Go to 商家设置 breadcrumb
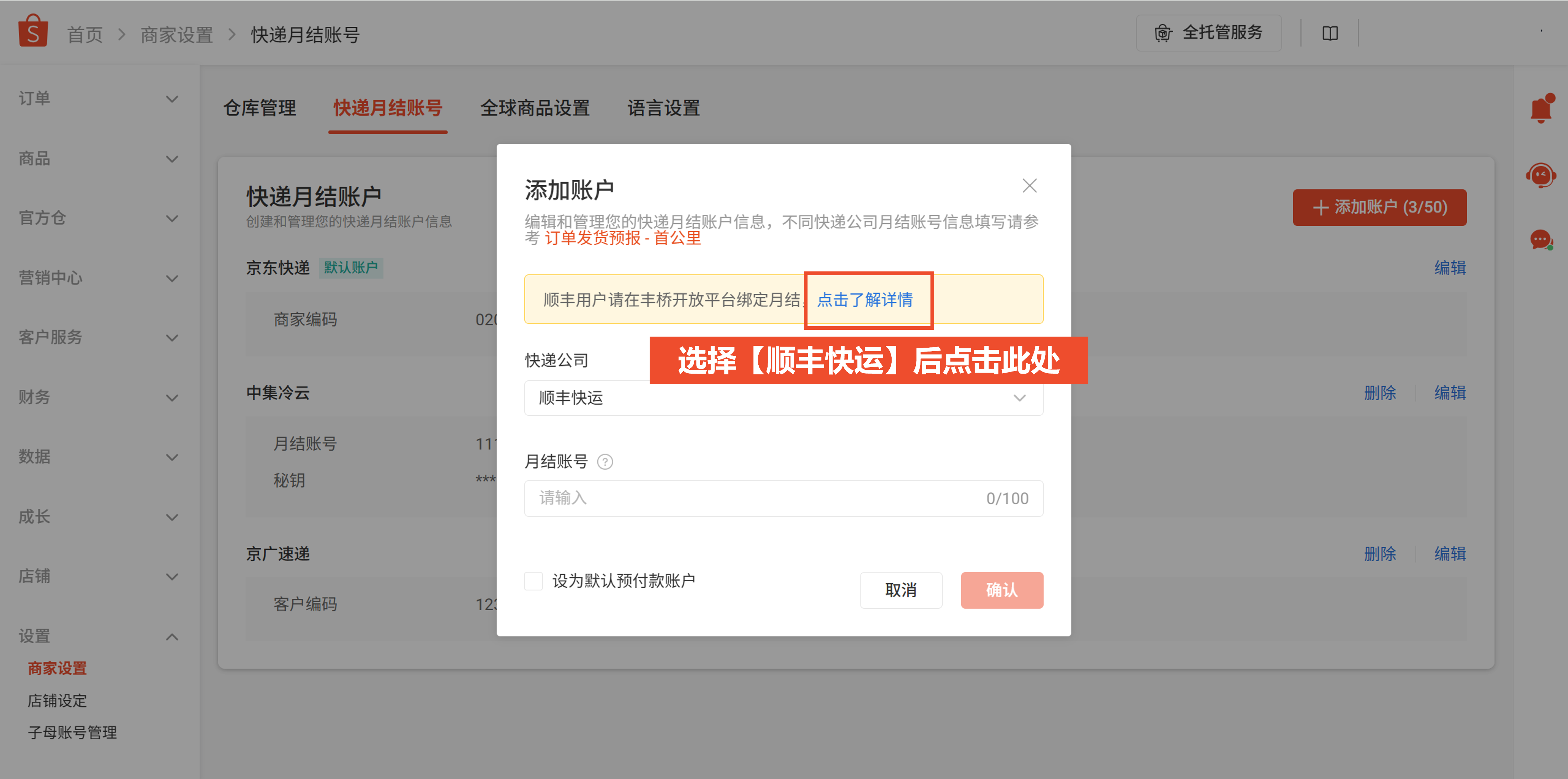The height and width of the screenshot is (779, 1568). click(176, 35)
